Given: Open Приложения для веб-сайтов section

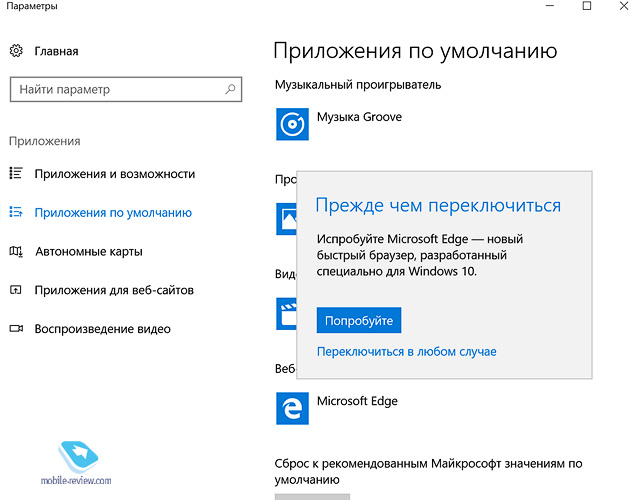Looking at the screenshot, I should [x=114, y=290].
